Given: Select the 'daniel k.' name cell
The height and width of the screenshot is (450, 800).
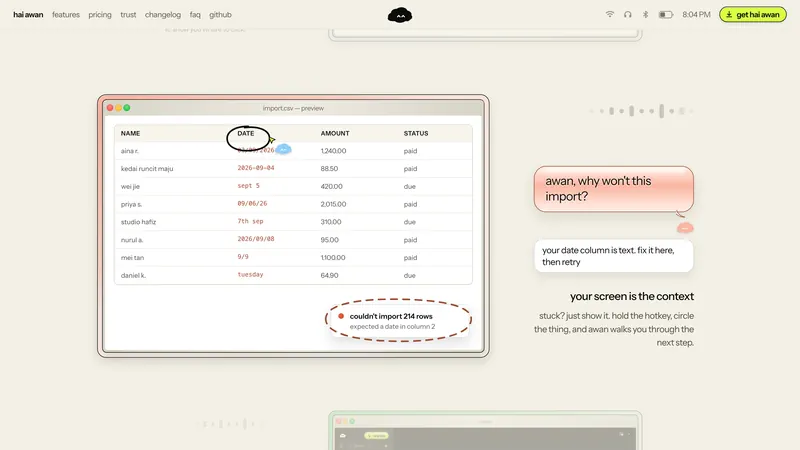Looking at the screenshot, I should click(133, 276).
